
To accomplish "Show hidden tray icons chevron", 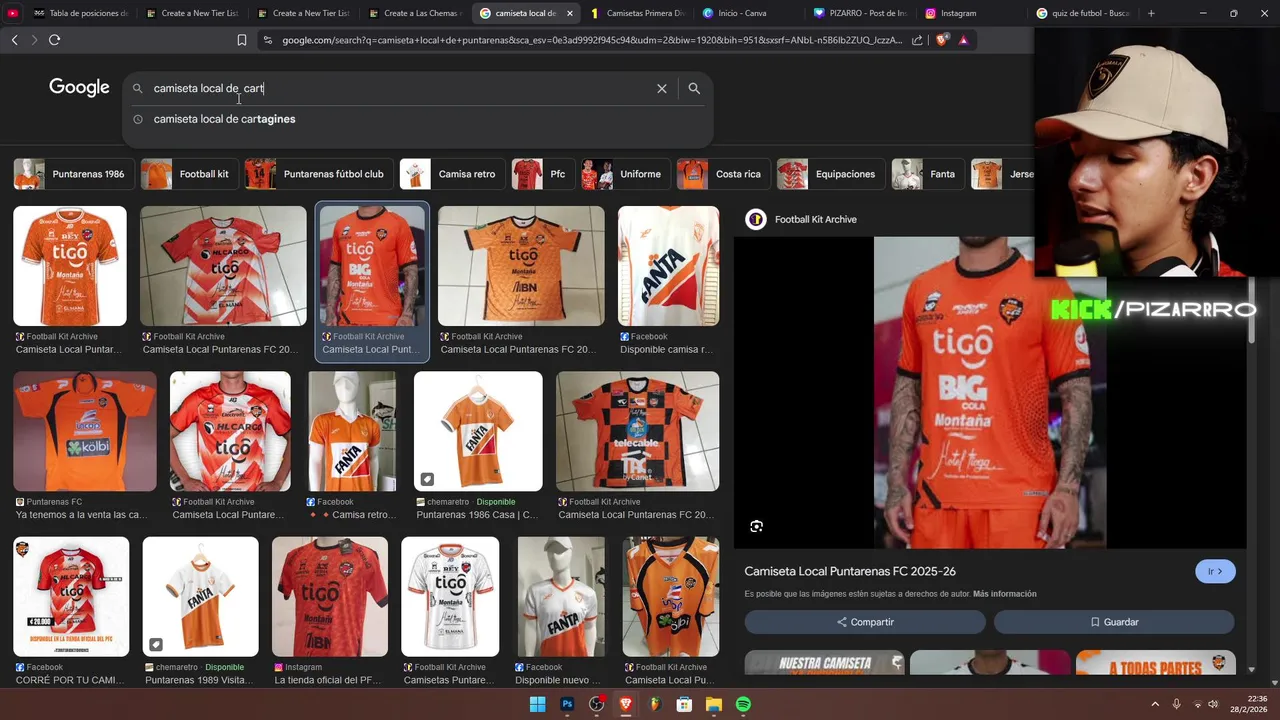I will (x=1154, y=704).
